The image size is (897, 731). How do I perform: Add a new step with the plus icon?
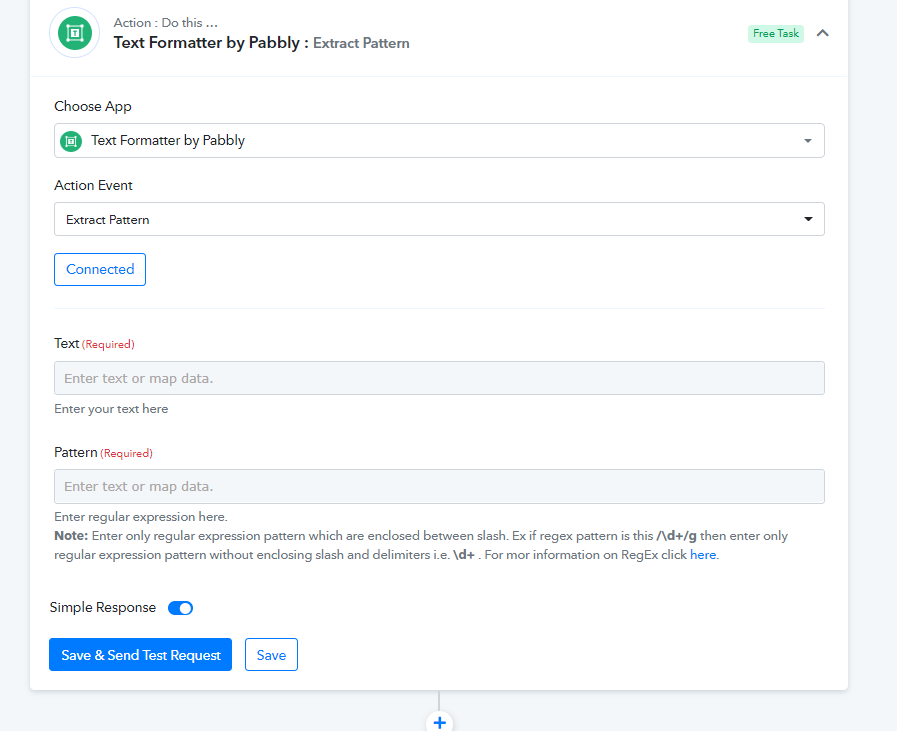click(439, 721)
